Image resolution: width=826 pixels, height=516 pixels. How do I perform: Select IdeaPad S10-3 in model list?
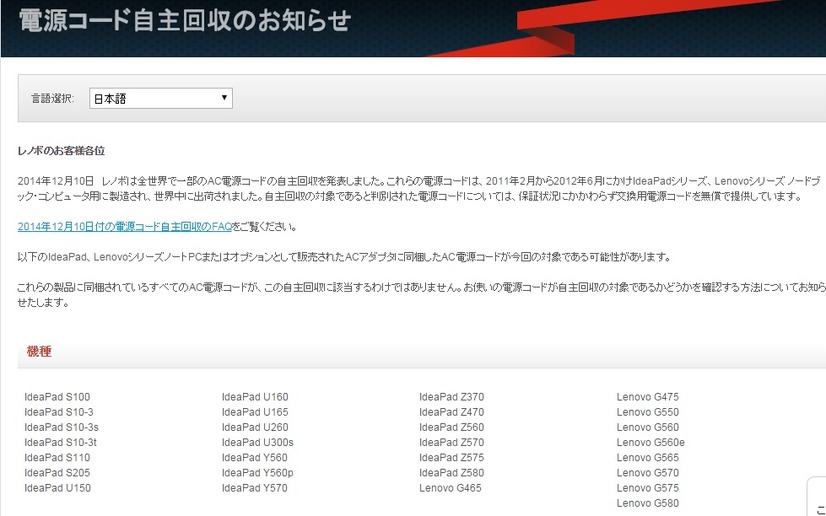point(58,412)
